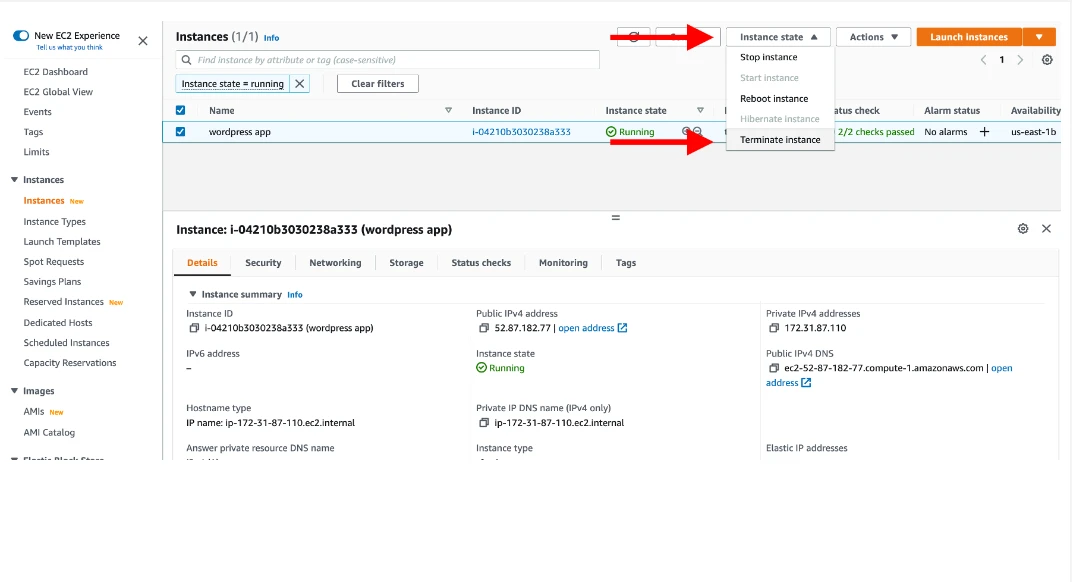Copy the Public IPv4 DNS name
This screenshot has height=582, width=1072.
pos(774,368)
